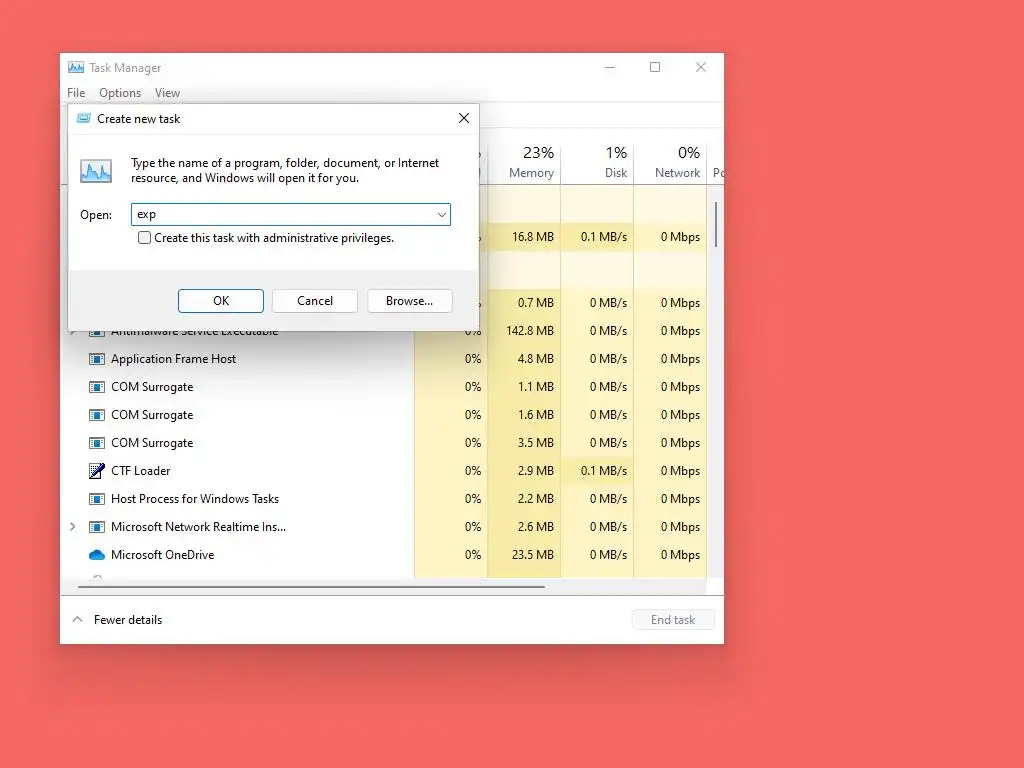The width and height of the screenshot is (1024, 768).
Task: Click the Host Process for Windows Tasks icon
Action: [x=97, y=499]
